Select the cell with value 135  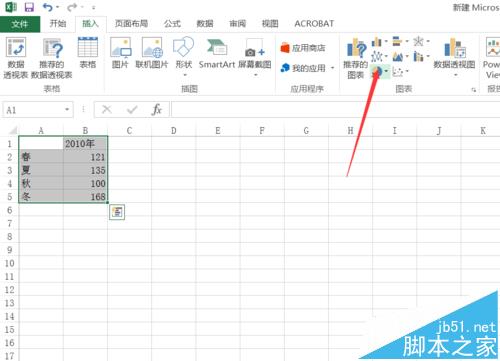coord(85,170)
